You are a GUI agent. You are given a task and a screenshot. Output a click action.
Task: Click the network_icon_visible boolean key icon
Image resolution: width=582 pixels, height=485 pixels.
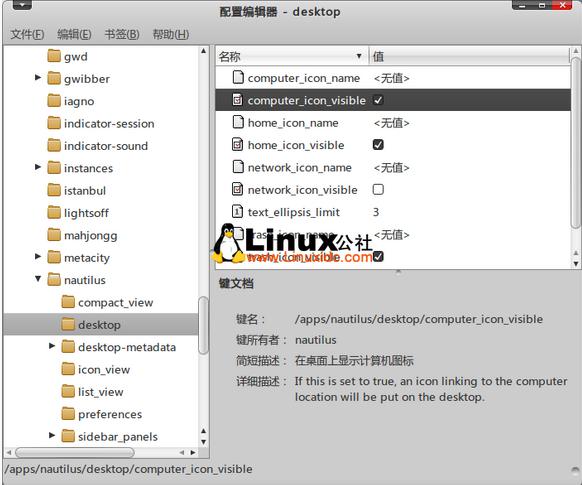pos(238,189)
